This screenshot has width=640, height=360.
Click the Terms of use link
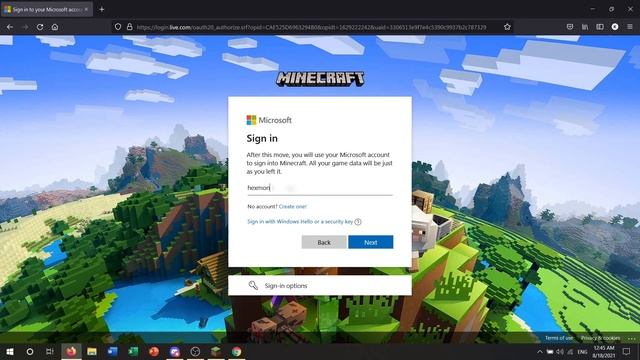[559, 338]
